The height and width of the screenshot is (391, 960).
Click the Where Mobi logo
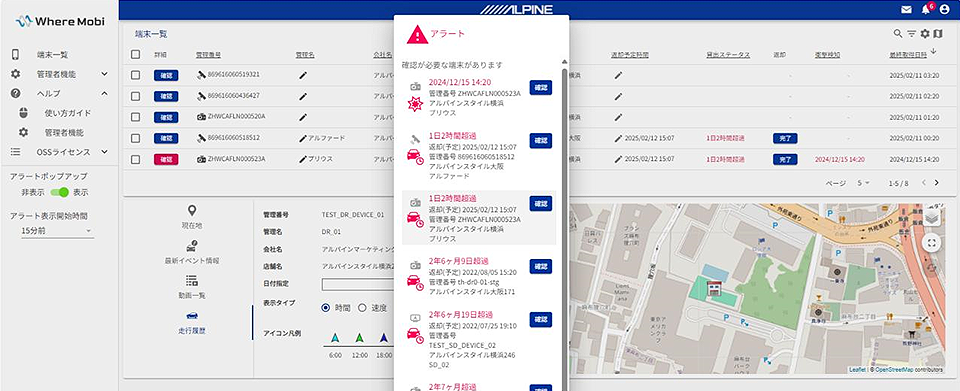[x=60, y=21]
